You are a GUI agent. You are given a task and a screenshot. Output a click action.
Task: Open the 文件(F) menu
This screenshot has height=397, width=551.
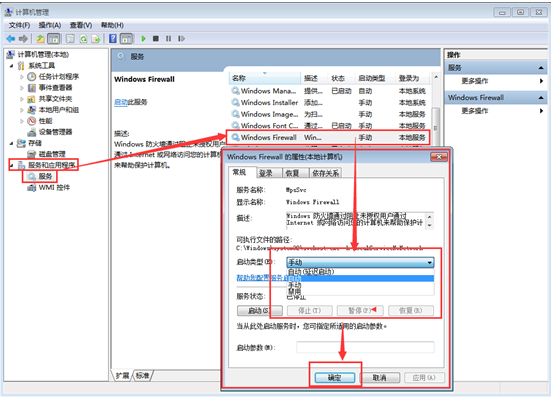point(19,25)
